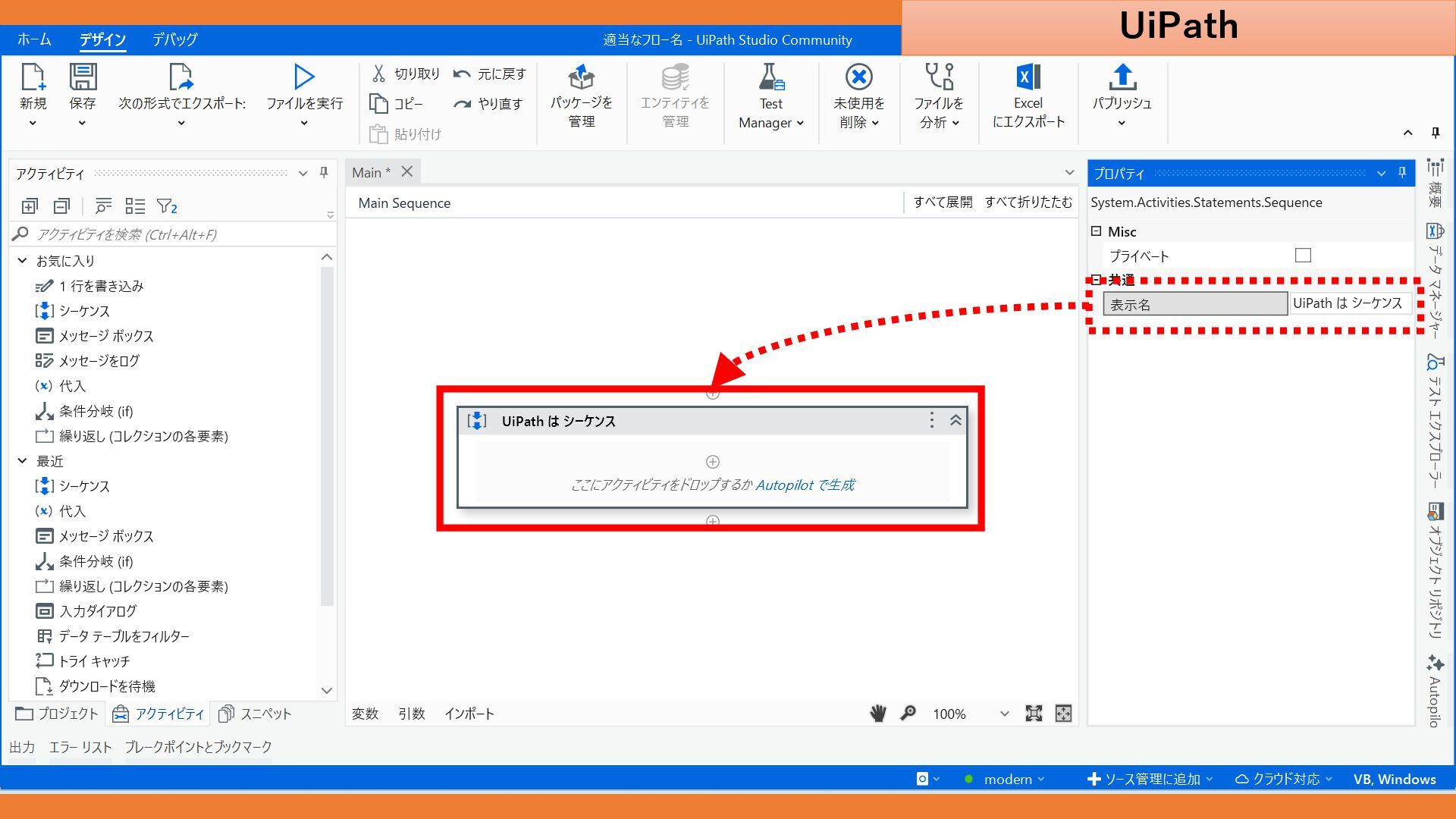Check the プライベート checkbox

[x=1303, y=256]
